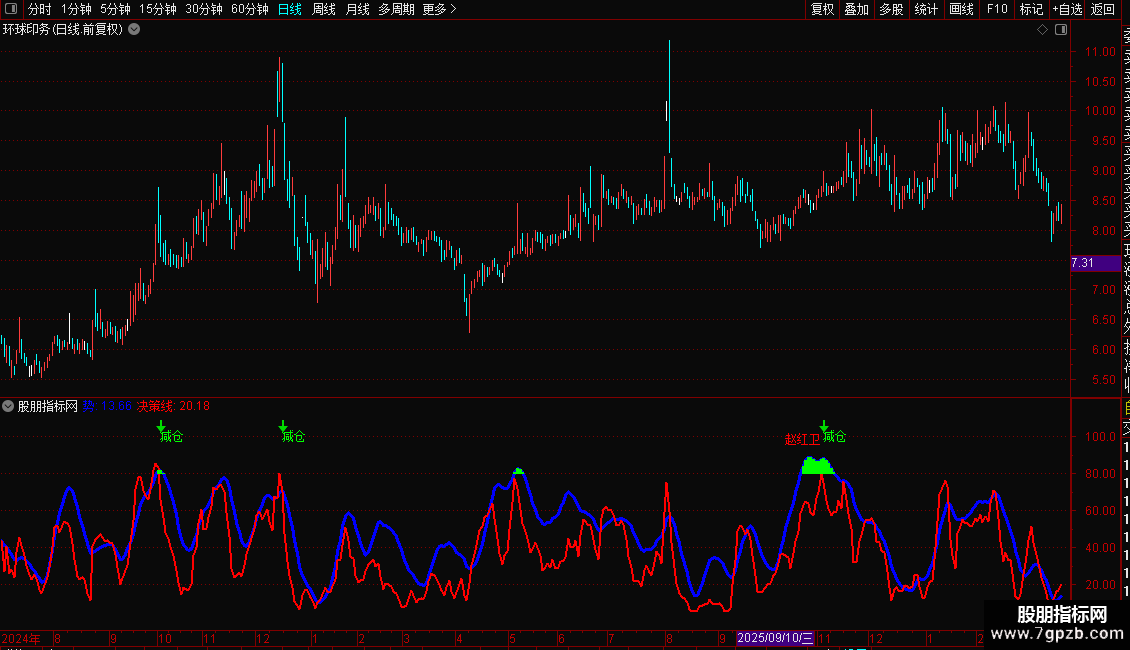Screen dimensions: 1130x650
Task: Switch to 分时 intraday view
Action: coord(40,9)
